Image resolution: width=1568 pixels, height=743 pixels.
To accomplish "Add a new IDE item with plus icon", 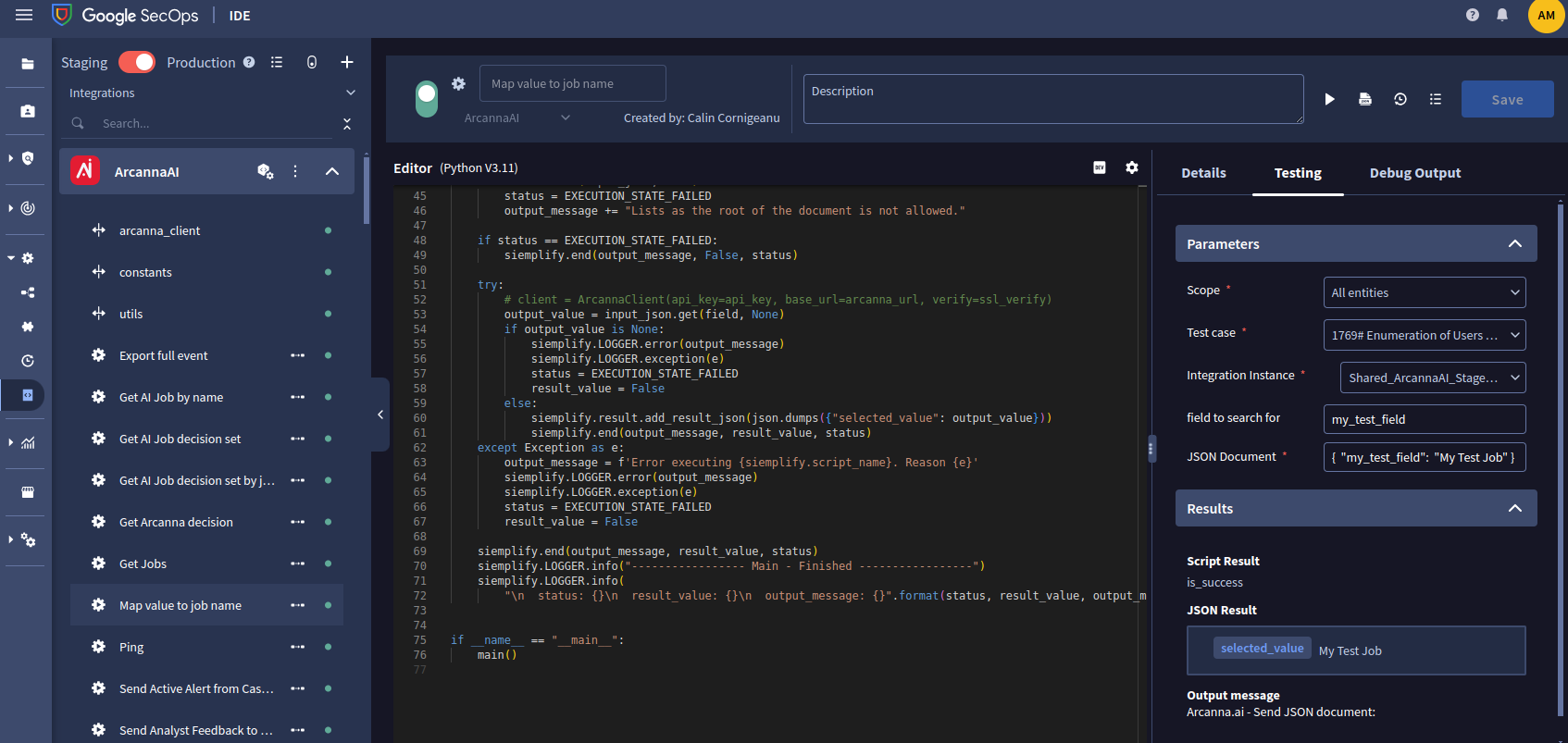I will point(347,62).
